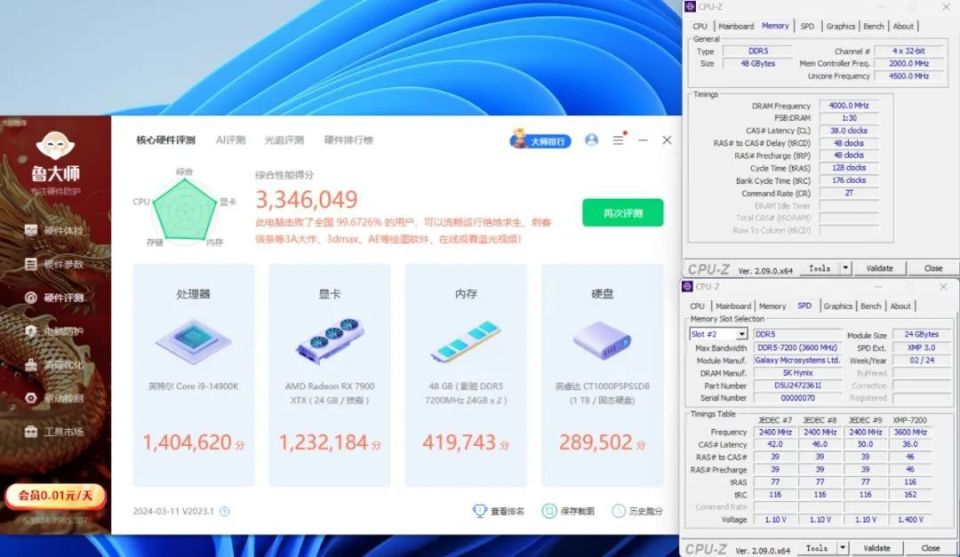Click Validate in lower CPU-Z window
The width and height of the screenshot is (960, 557).
coord(877,548)
